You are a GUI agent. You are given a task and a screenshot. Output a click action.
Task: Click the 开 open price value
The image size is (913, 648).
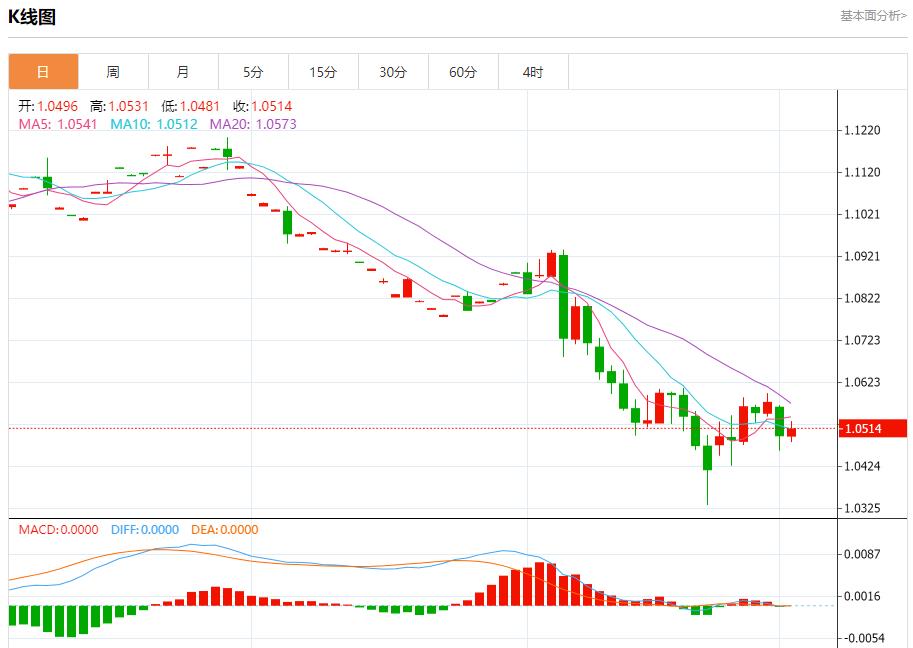pyautogui.click(x=44, y=103)
